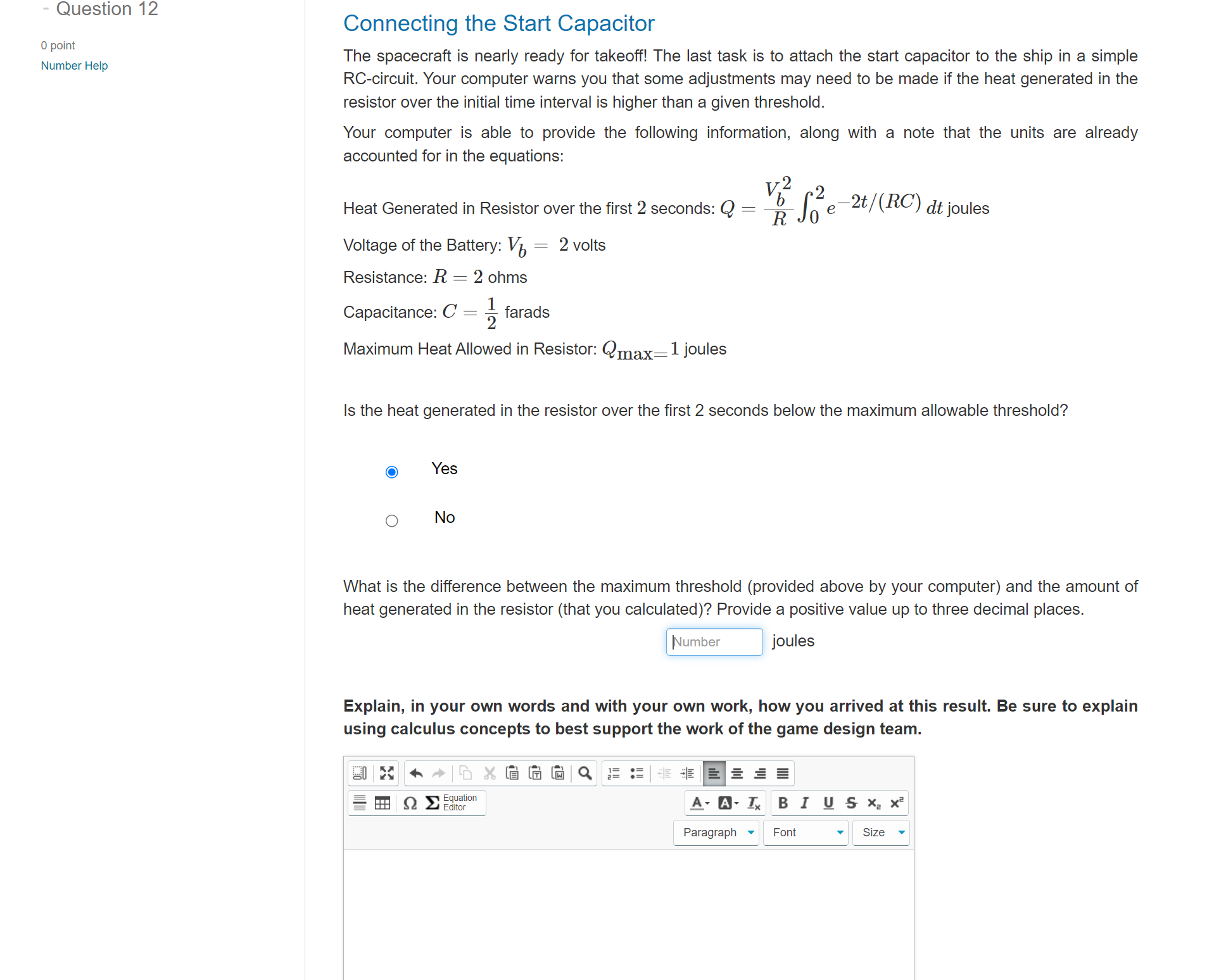Click the Undo icon in the editor toolbar
This screenshot has height=980, width=1214.
(x=416, y=774)
